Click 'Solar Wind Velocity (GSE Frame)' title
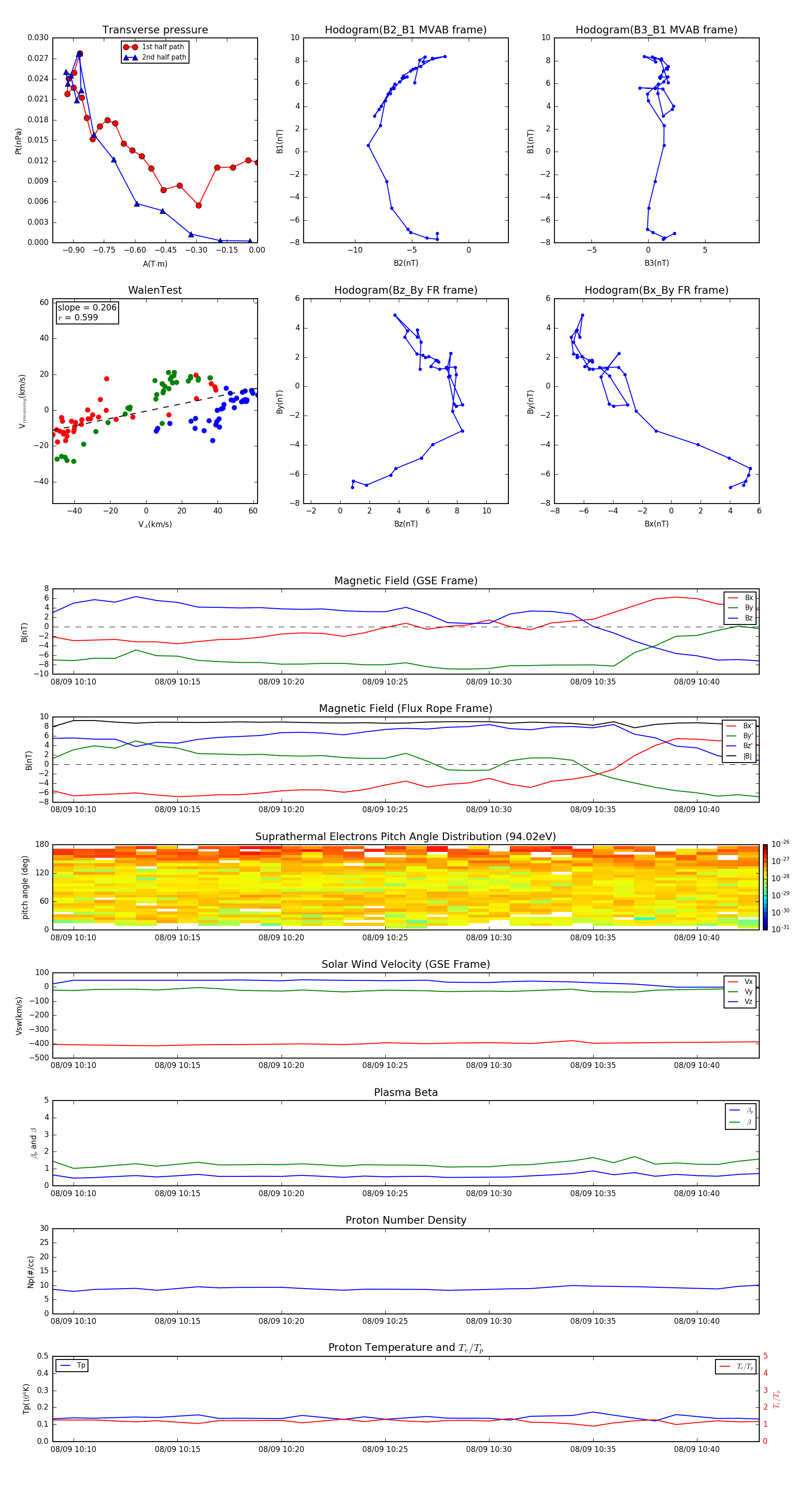812x1489 pixels. 406,964
